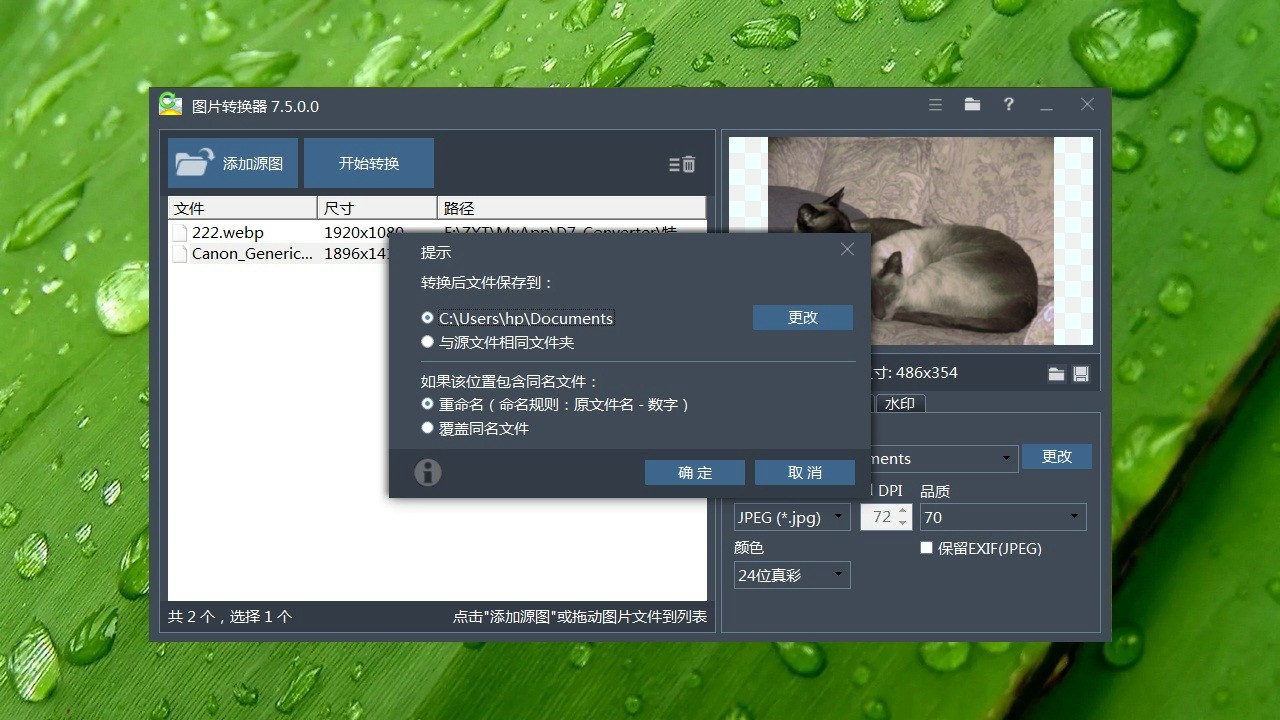1280x720 pixels.
Task: Click the 添加源图 add source images button
Action: coord(233,163)
